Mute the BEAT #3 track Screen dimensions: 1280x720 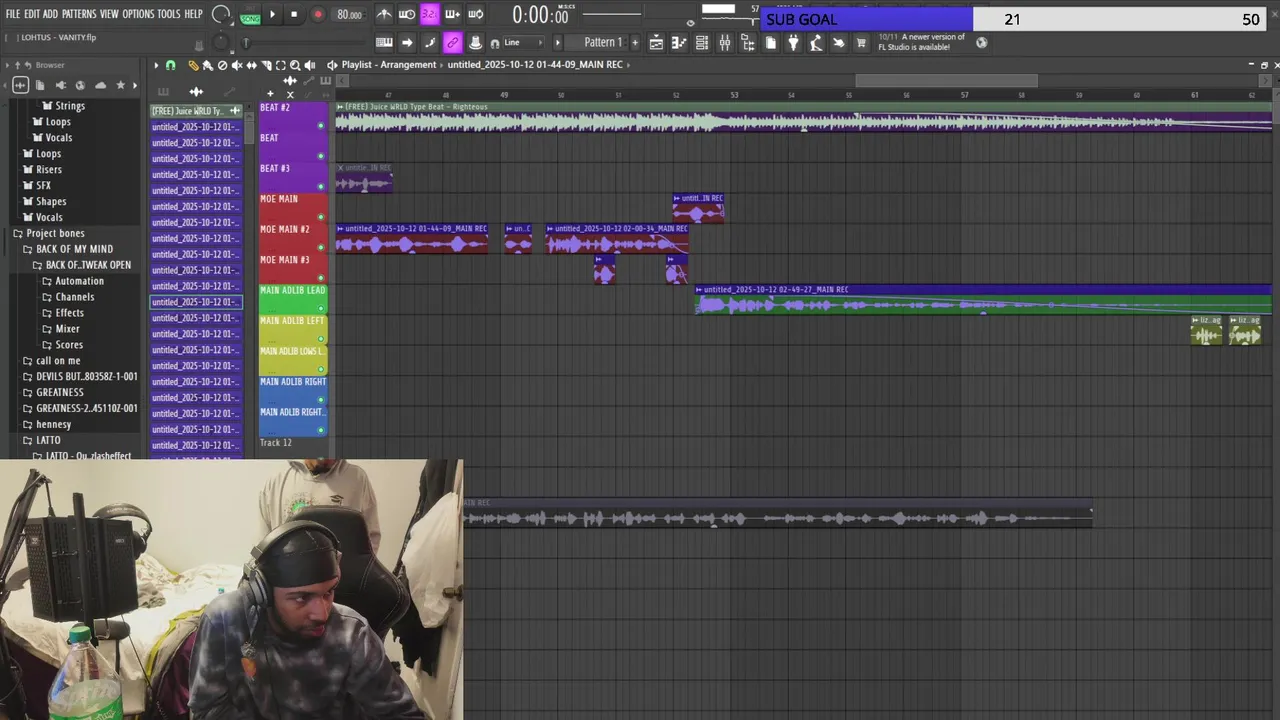321,187
